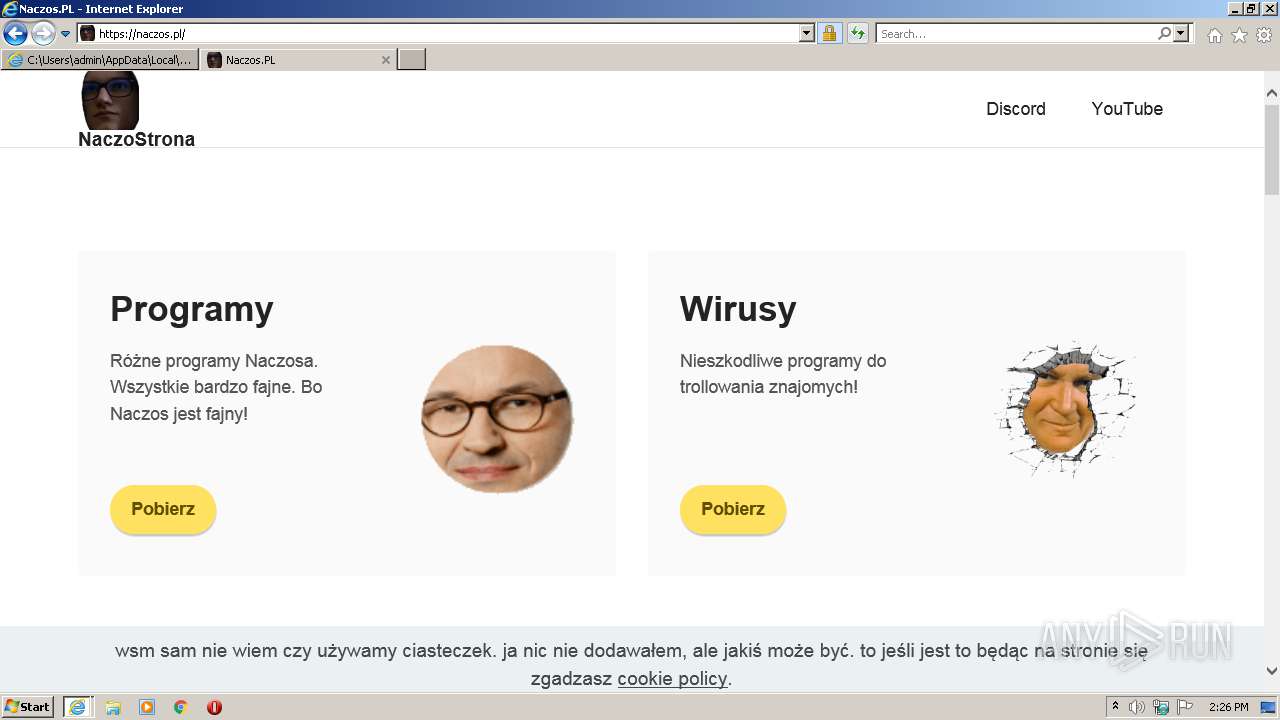
Task: Open Favorites star icon
Action: 1239,35
